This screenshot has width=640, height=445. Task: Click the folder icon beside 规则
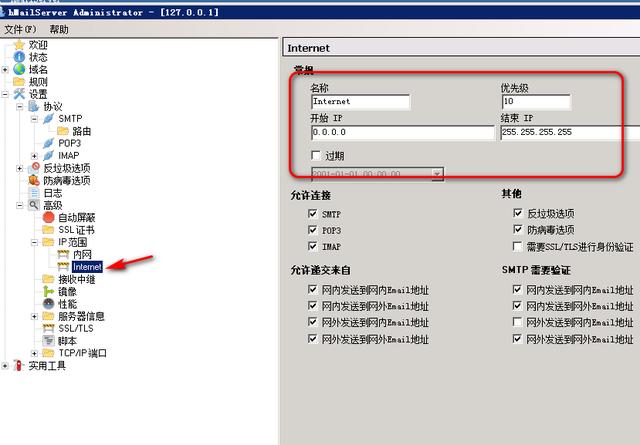pyautogui.click(x=19, y=82)
